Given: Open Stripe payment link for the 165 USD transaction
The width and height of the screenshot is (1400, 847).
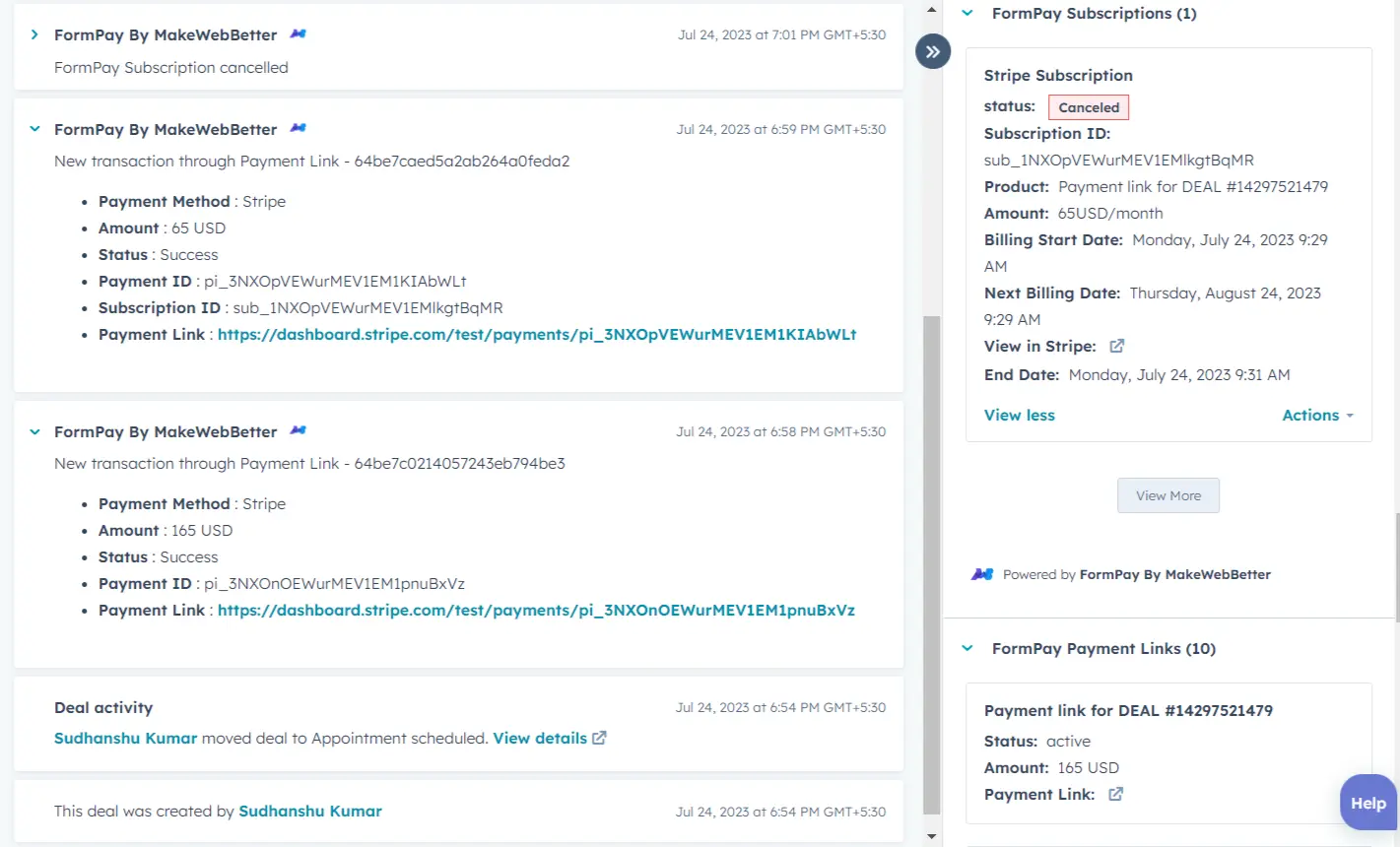Looking at the screenshot, I should pyautogui.click(x=536, y=610).
